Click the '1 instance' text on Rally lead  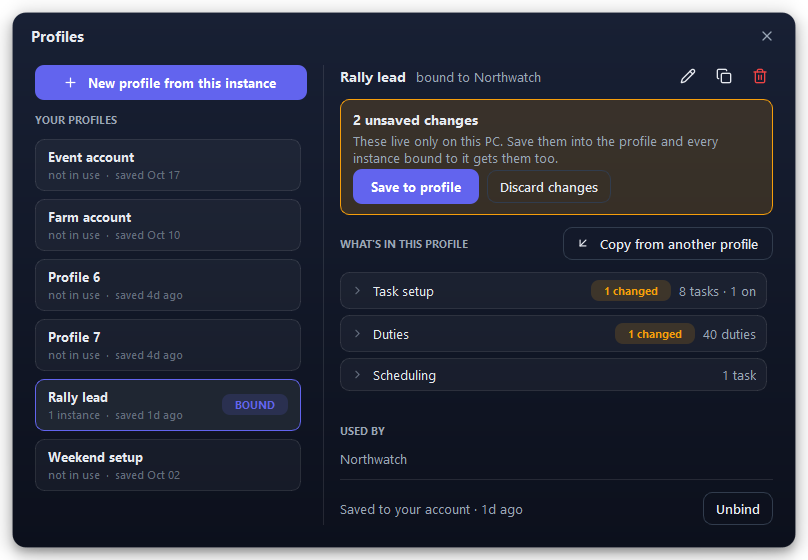tap(74, 415)
